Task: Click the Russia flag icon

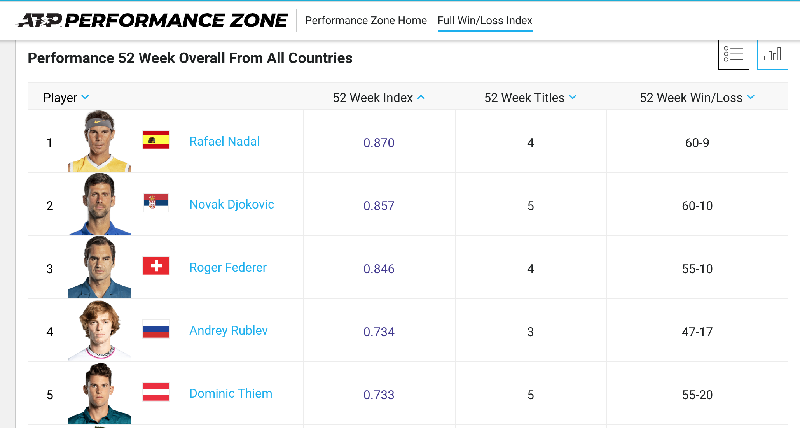Action: pyautogui.click(x=156, y=329)
